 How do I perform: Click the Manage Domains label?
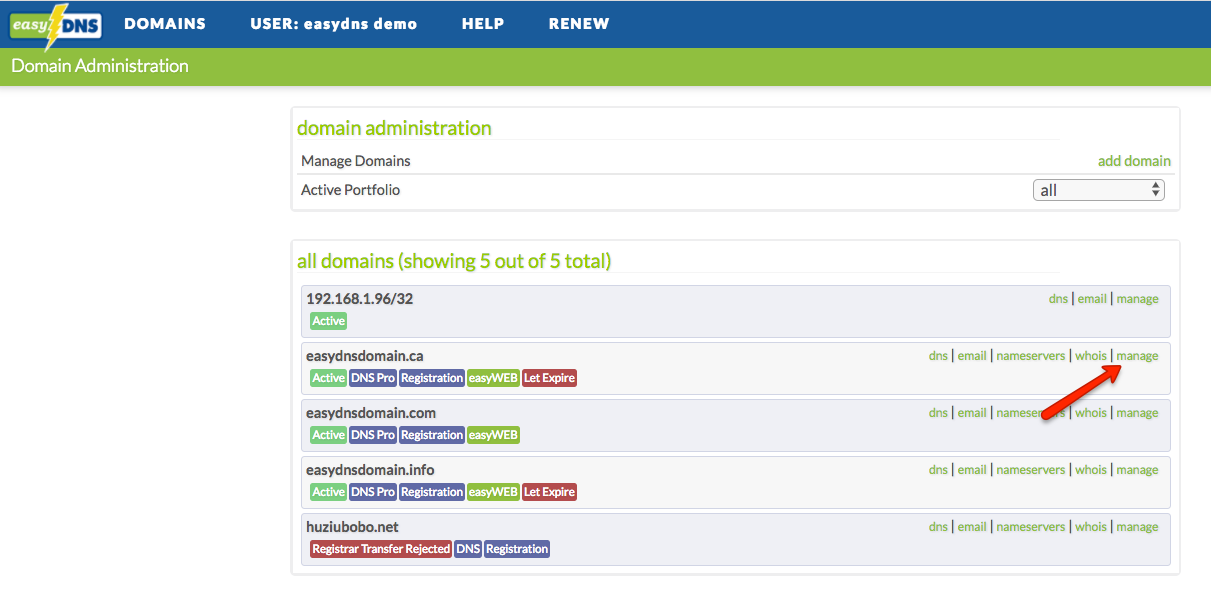[356, 161]
